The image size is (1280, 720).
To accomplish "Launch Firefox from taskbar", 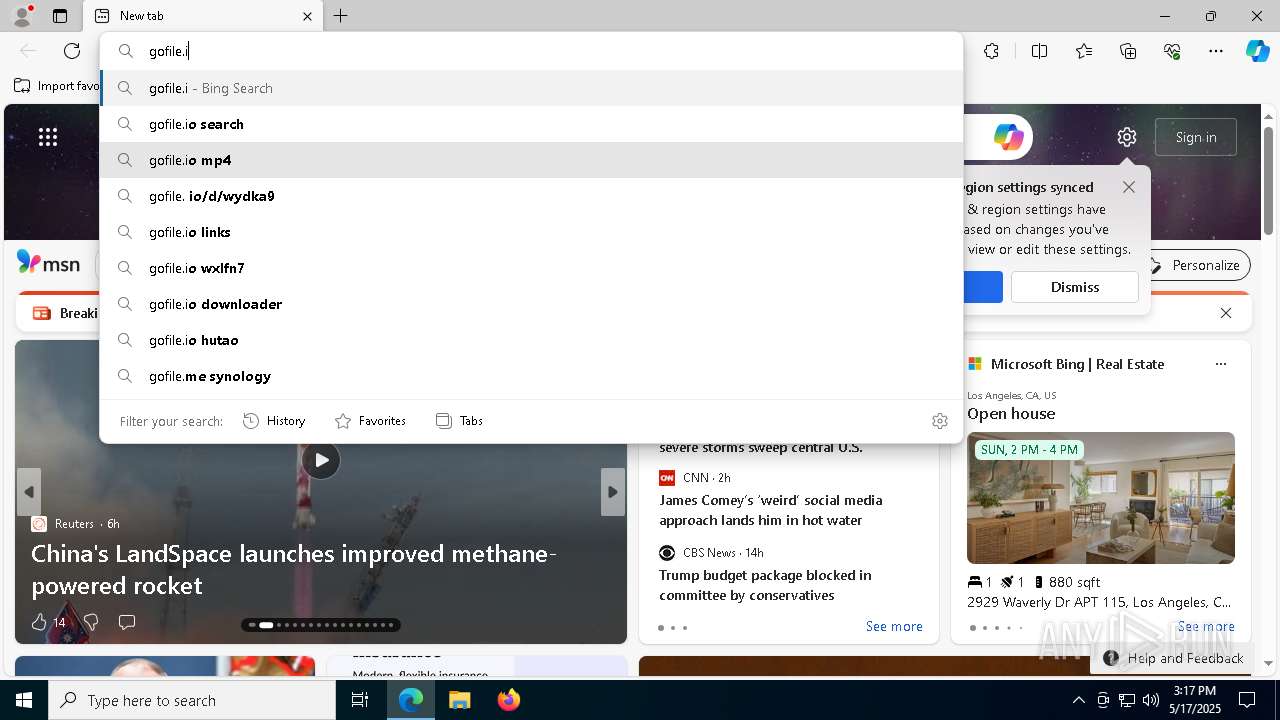I will pyautogui.click(x=508, y=700).
